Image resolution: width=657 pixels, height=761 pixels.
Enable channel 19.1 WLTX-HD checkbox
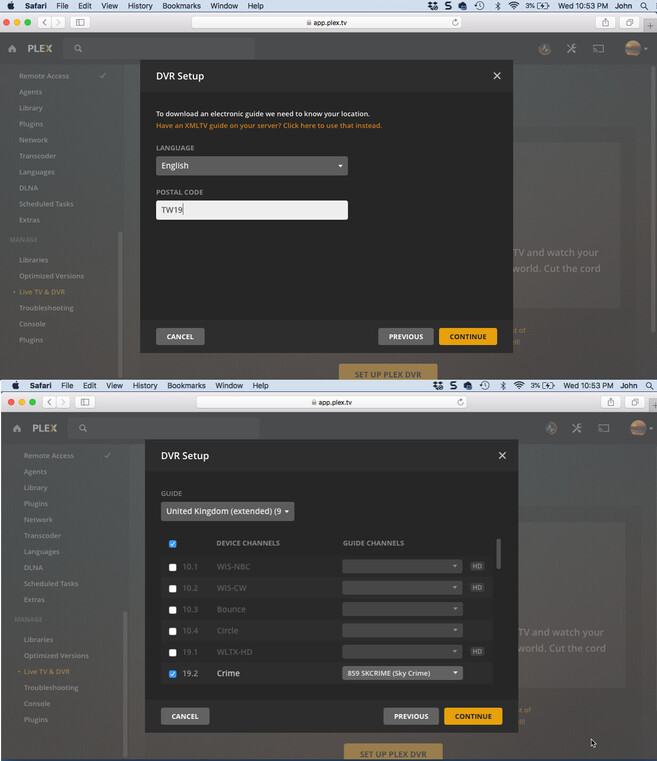click(x=172, y=652)
